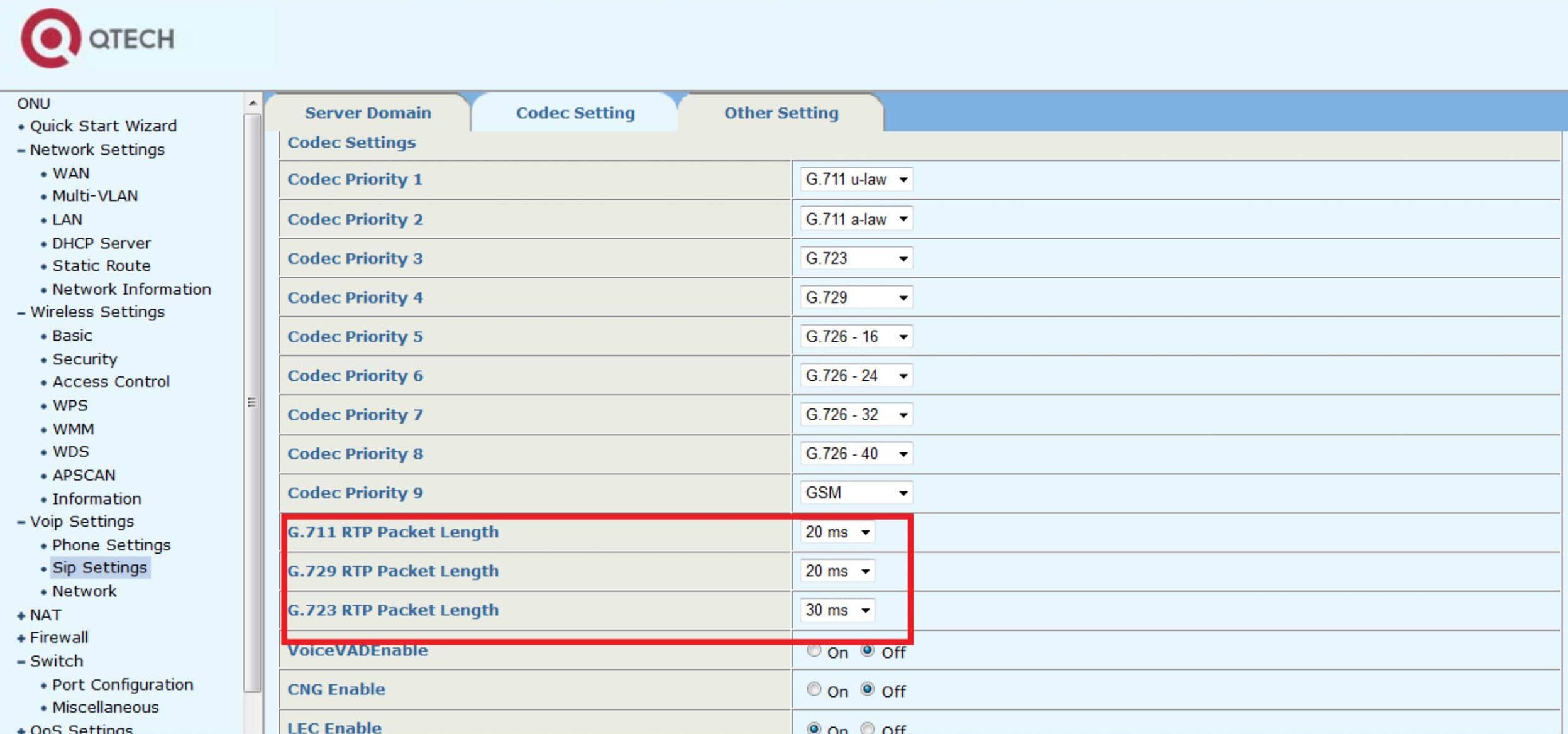This screenshot has width=1568, height=734.
Task: Set VoiceVADEnable to Off
Action: point(868,650)
